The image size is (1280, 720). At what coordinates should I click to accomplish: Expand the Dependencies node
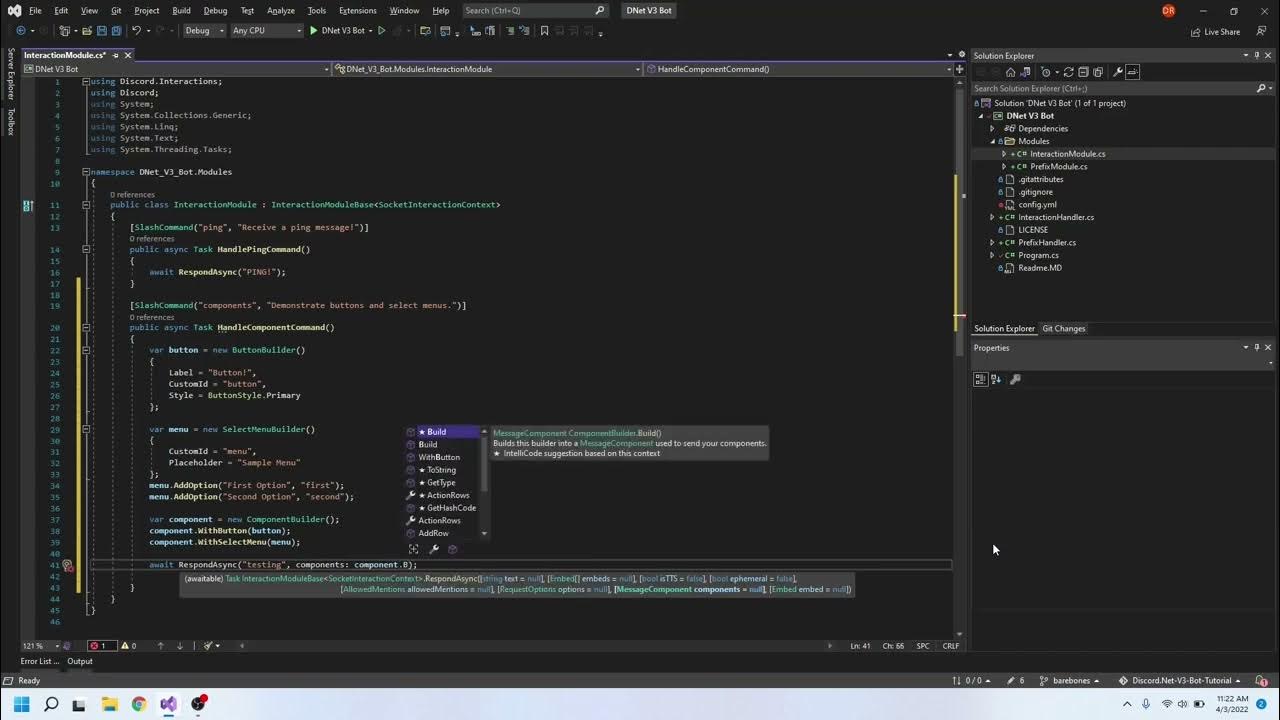[992, 129]
